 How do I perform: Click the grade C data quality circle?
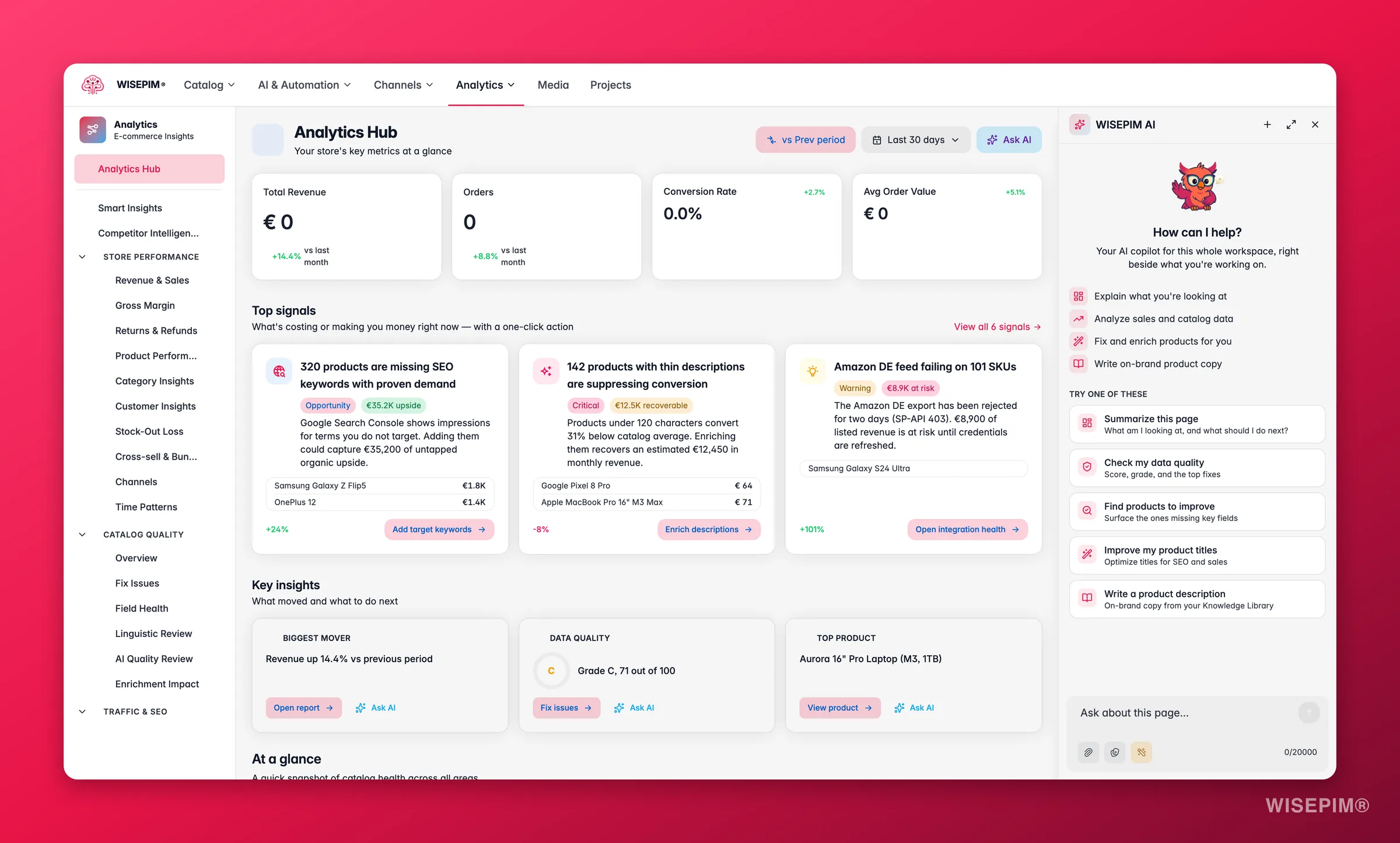pyautogui.click(x=551, y=671)
